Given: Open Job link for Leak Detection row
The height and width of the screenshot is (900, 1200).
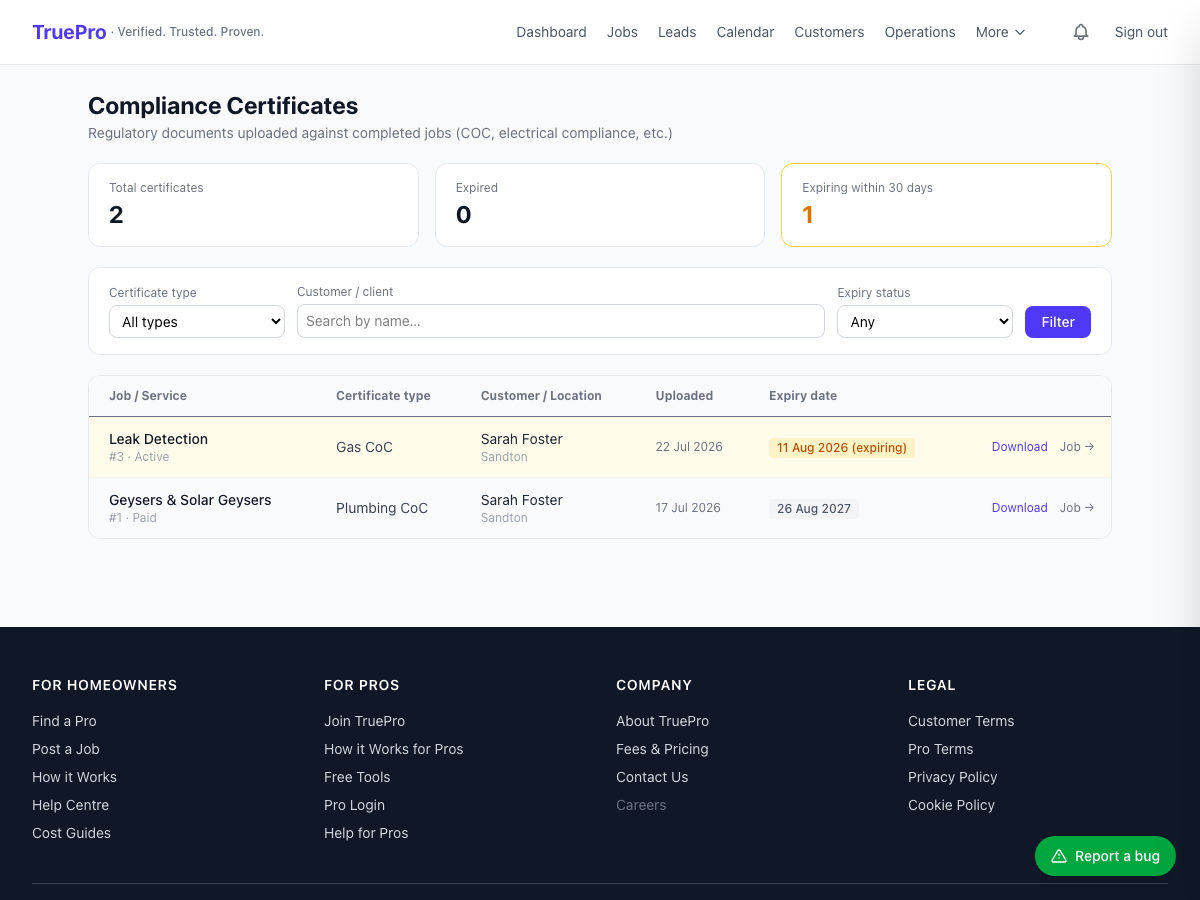Looking at the screenshot, I should tap(1077, 447).
